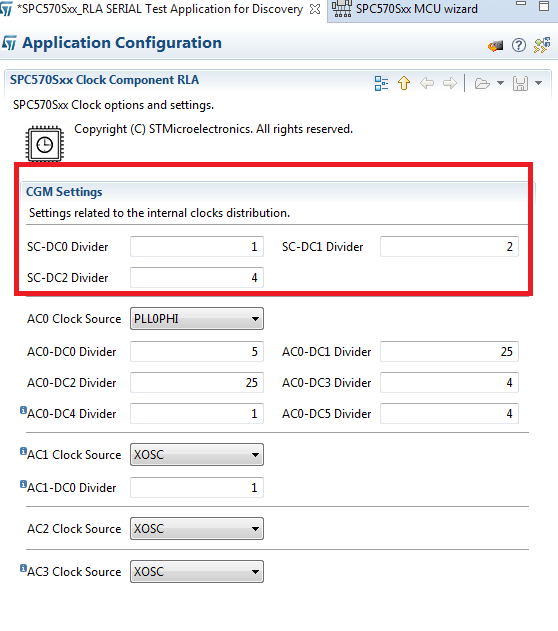Click the SPC570Sxx Clock Component RLA heading

[x=104, y=80]
